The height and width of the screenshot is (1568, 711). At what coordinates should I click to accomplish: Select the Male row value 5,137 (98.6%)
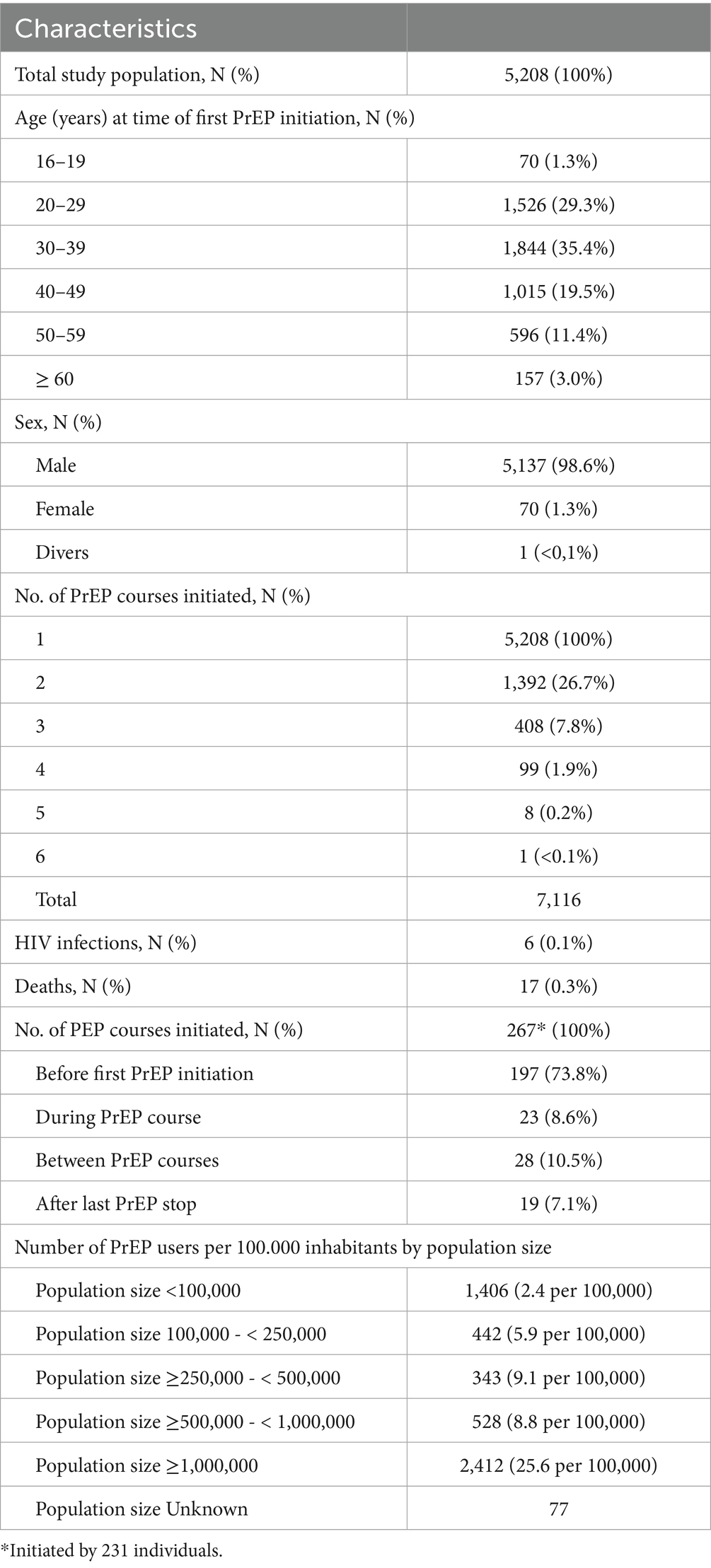point(558,465)
